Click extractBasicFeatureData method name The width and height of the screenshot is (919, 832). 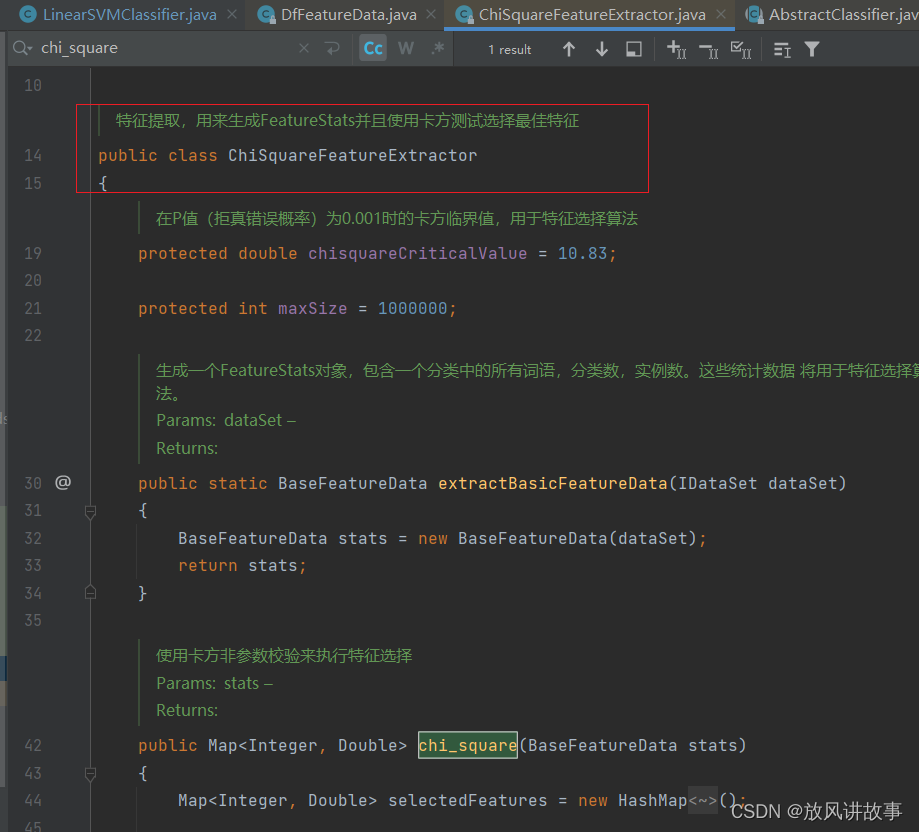point(553,483)
